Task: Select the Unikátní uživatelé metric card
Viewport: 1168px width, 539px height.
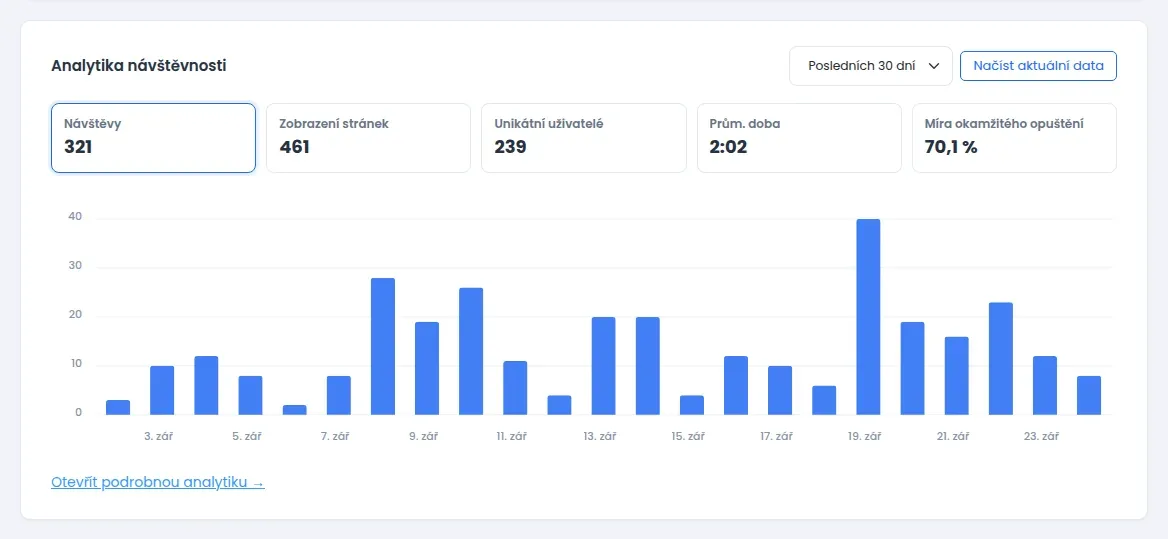Action: 584,138
